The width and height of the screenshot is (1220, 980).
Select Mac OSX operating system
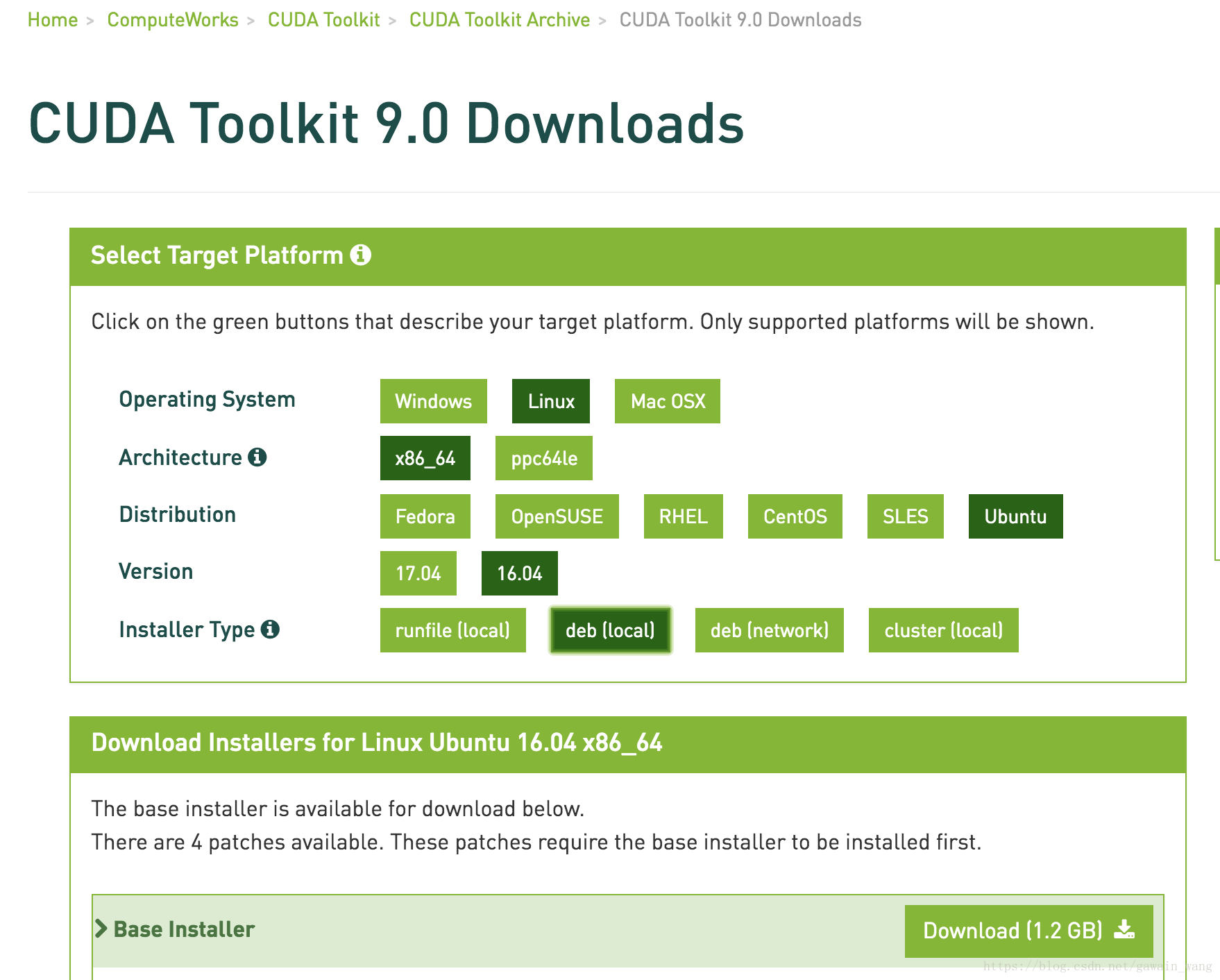coord(668,401)
